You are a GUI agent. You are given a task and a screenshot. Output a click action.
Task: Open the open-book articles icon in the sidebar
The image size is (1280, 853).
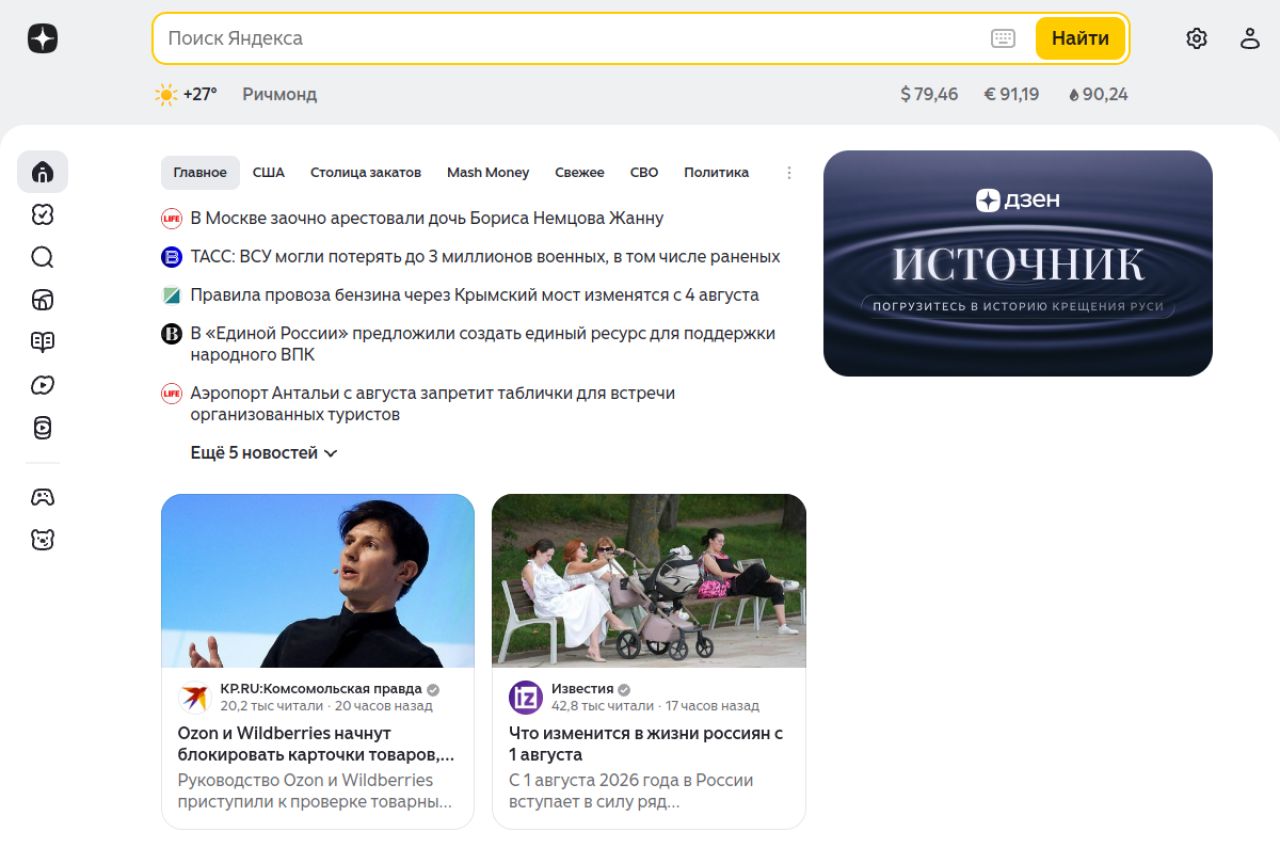pos(42,342)
